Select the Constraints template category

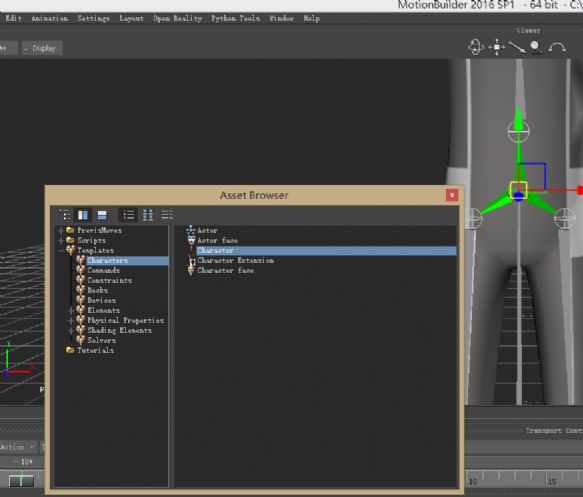[109, 280]
